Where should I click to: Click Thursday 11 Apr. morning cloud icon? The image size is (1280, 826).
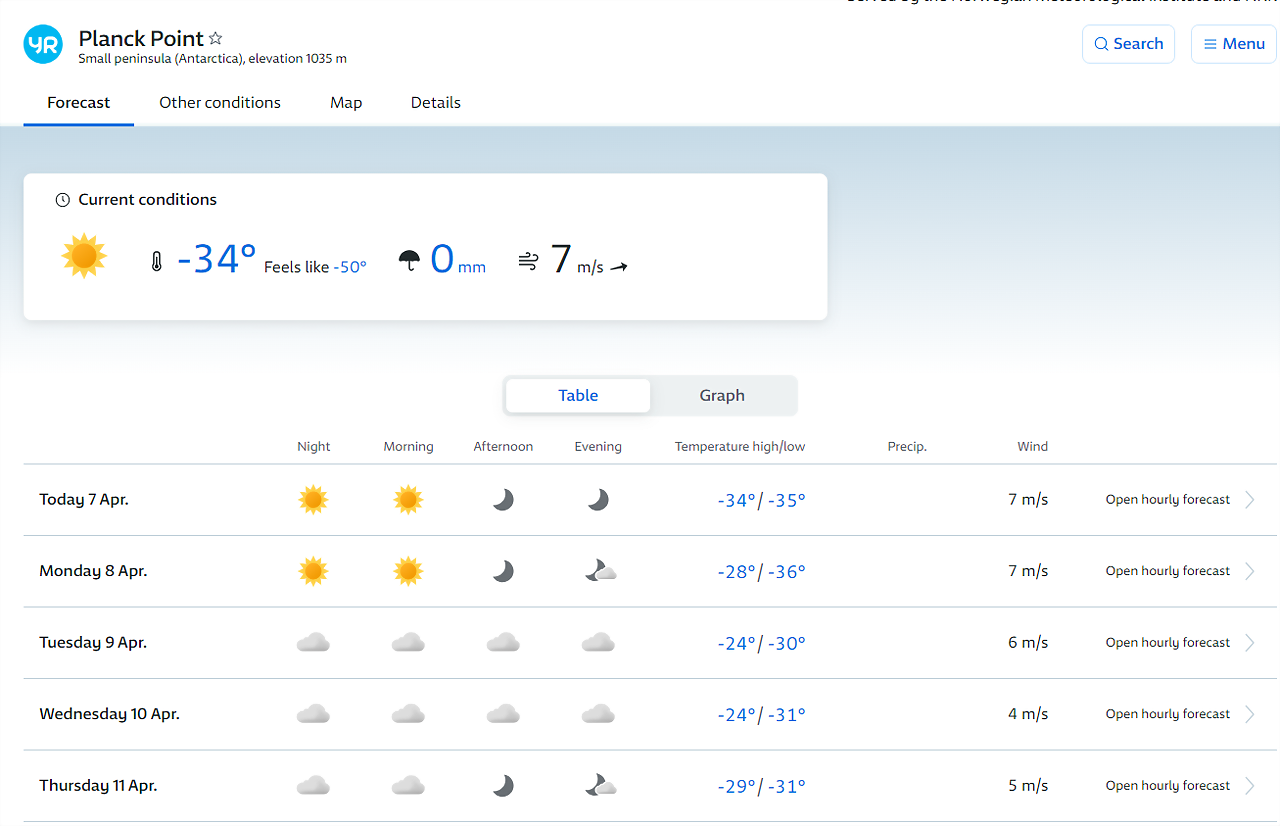pos(408,785)
